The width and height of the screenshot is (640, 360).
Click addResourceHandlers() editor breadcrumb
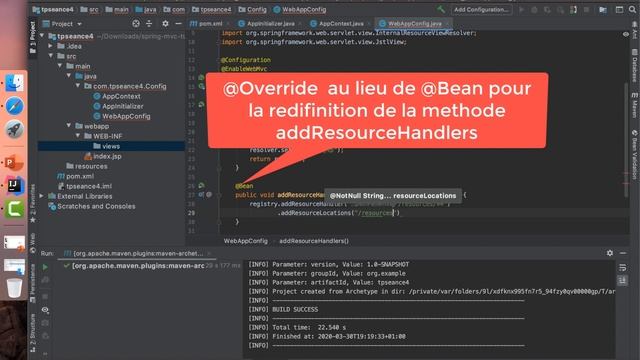pyautogui.click(x=314, y=241)
